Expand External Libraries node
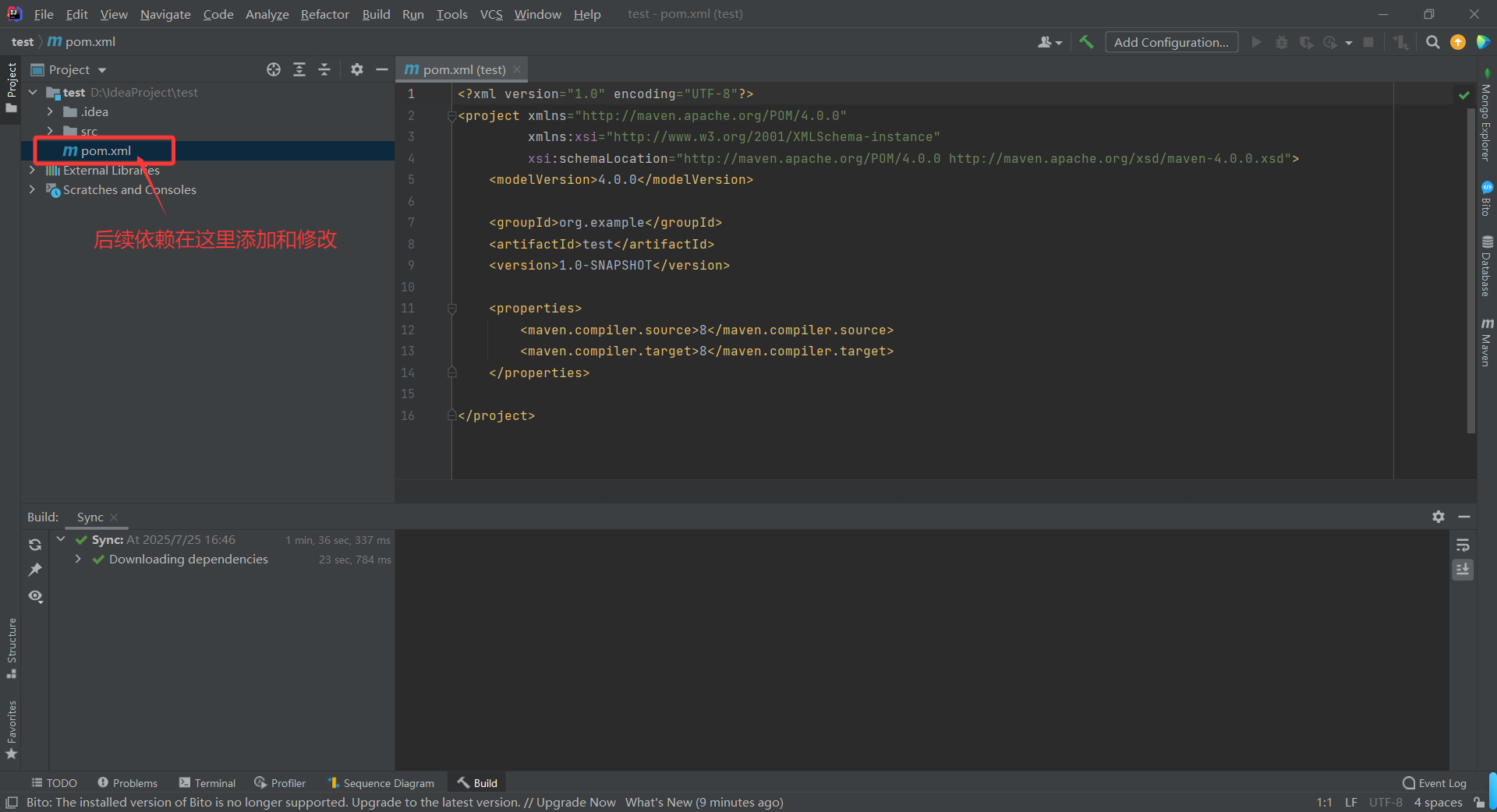 pos(32,170)
